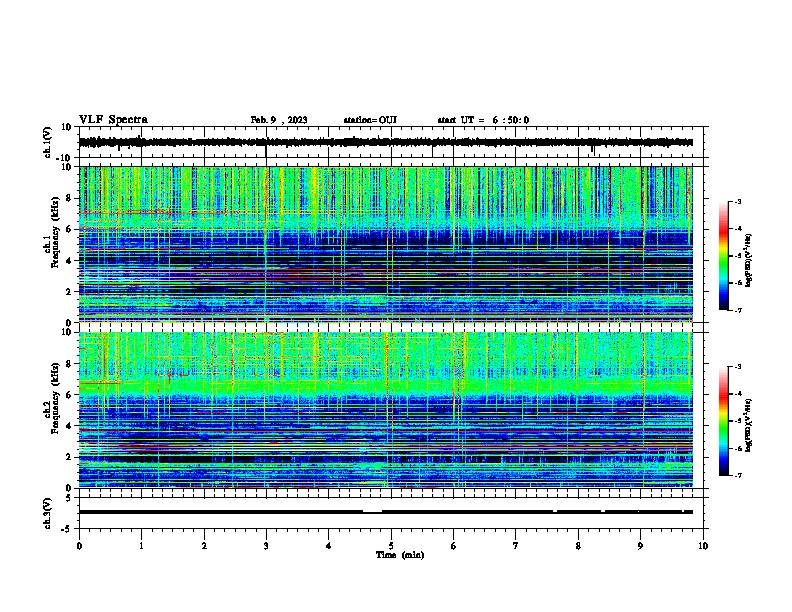Image resolution: width=792 pixels, height=612 pixels.
Task: Click the "4" kHz tick on ch.2 frequency axis
Action: pyautogui.click(x=70, y=426)
